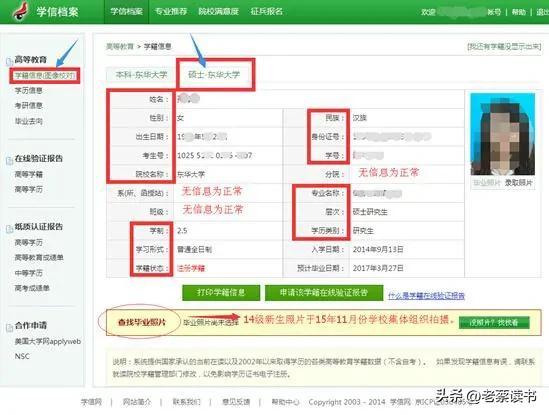Open 什么是学籍在线验证报告 link

[x=426, y=296]
